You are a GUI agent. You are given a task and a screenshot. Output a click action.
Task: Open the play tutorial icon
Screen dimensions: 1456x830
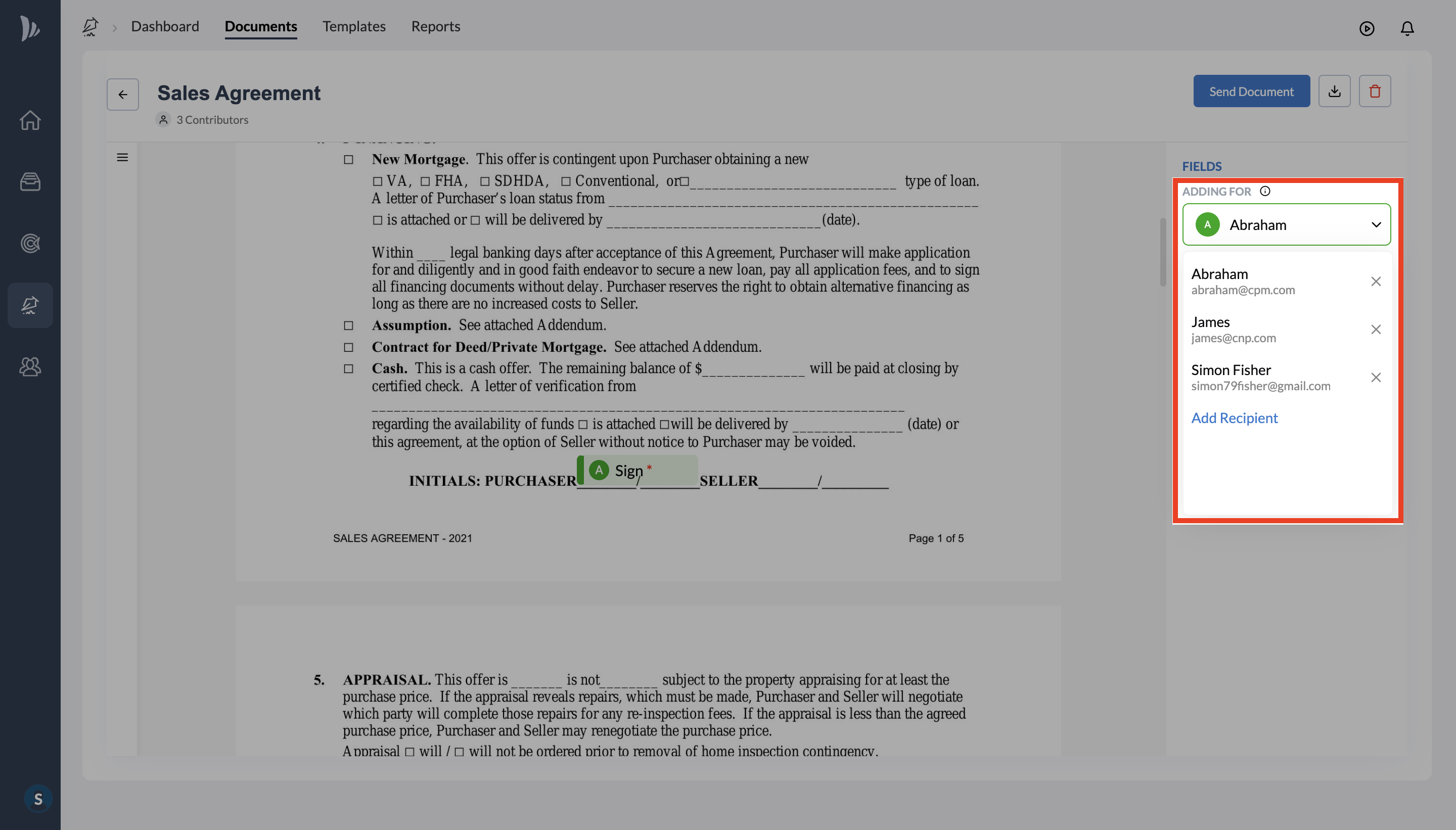pyautogui.click(x=1367, y=28)
